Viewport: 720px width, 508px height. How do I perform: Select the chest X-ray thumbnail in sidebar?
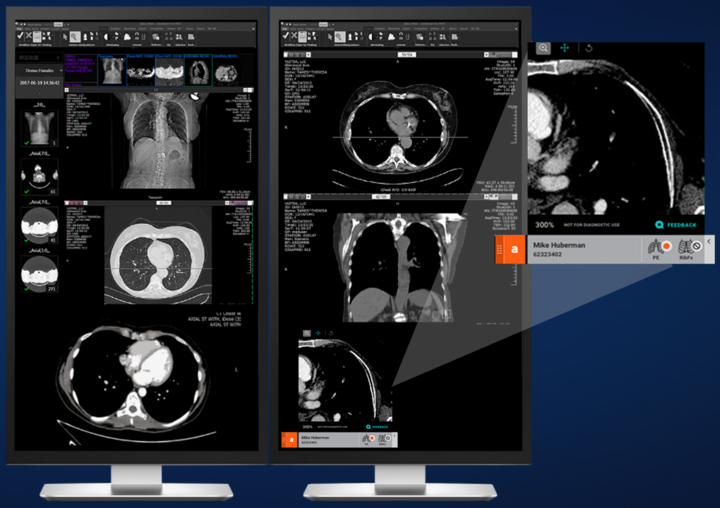click(36, 127)
